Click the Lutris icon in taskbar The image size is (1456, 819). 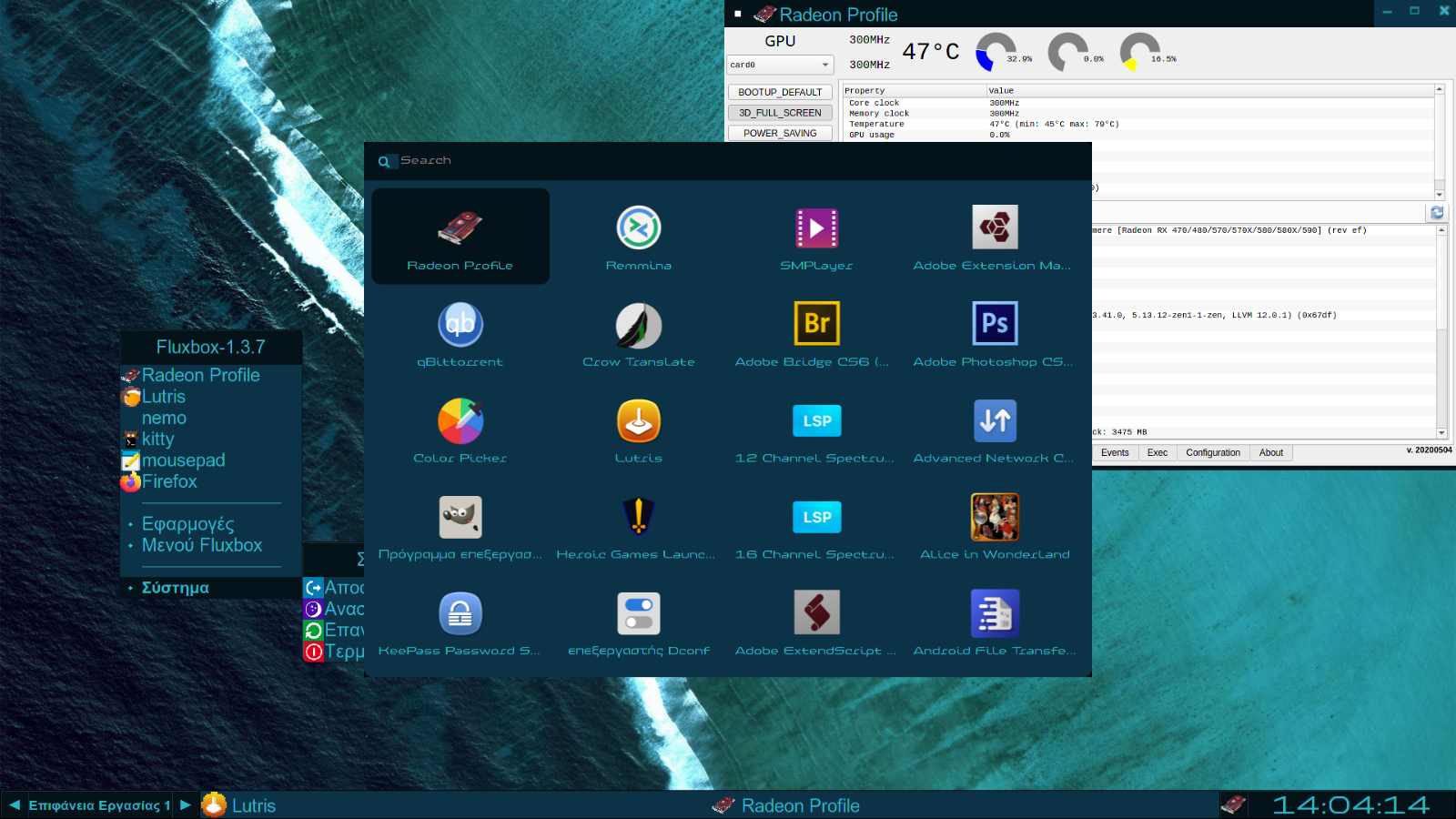click(214, 804)
